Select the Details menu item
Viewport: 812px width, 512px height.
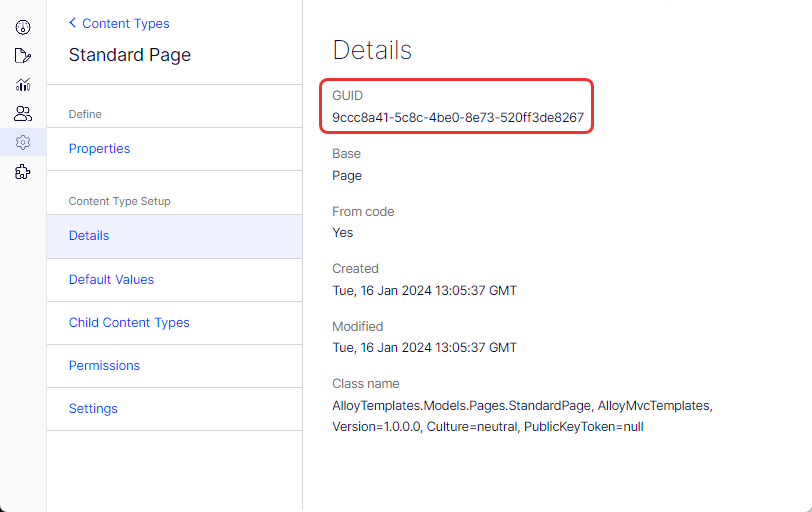[x=175, y=236]
